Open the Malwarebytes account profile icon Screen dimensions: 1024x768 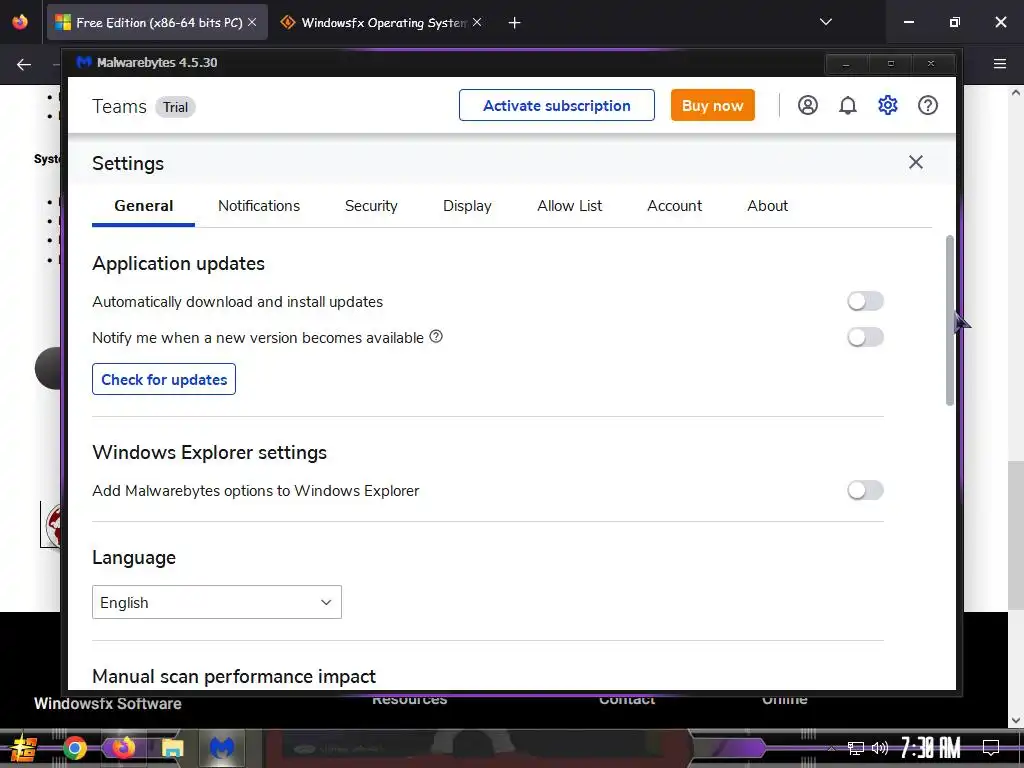point(807,105)
